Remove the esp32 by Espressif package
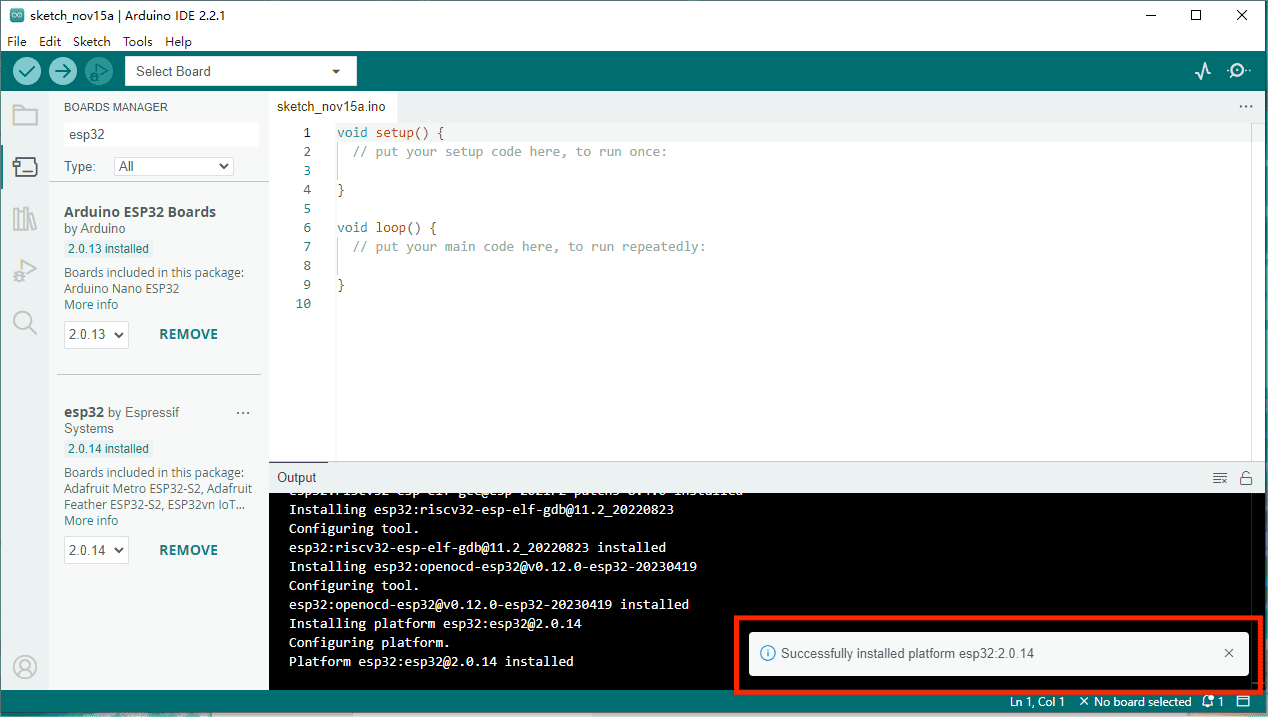Image resolution: width=1268 pixels, height=717 pixels. click(x=188, y=549)
